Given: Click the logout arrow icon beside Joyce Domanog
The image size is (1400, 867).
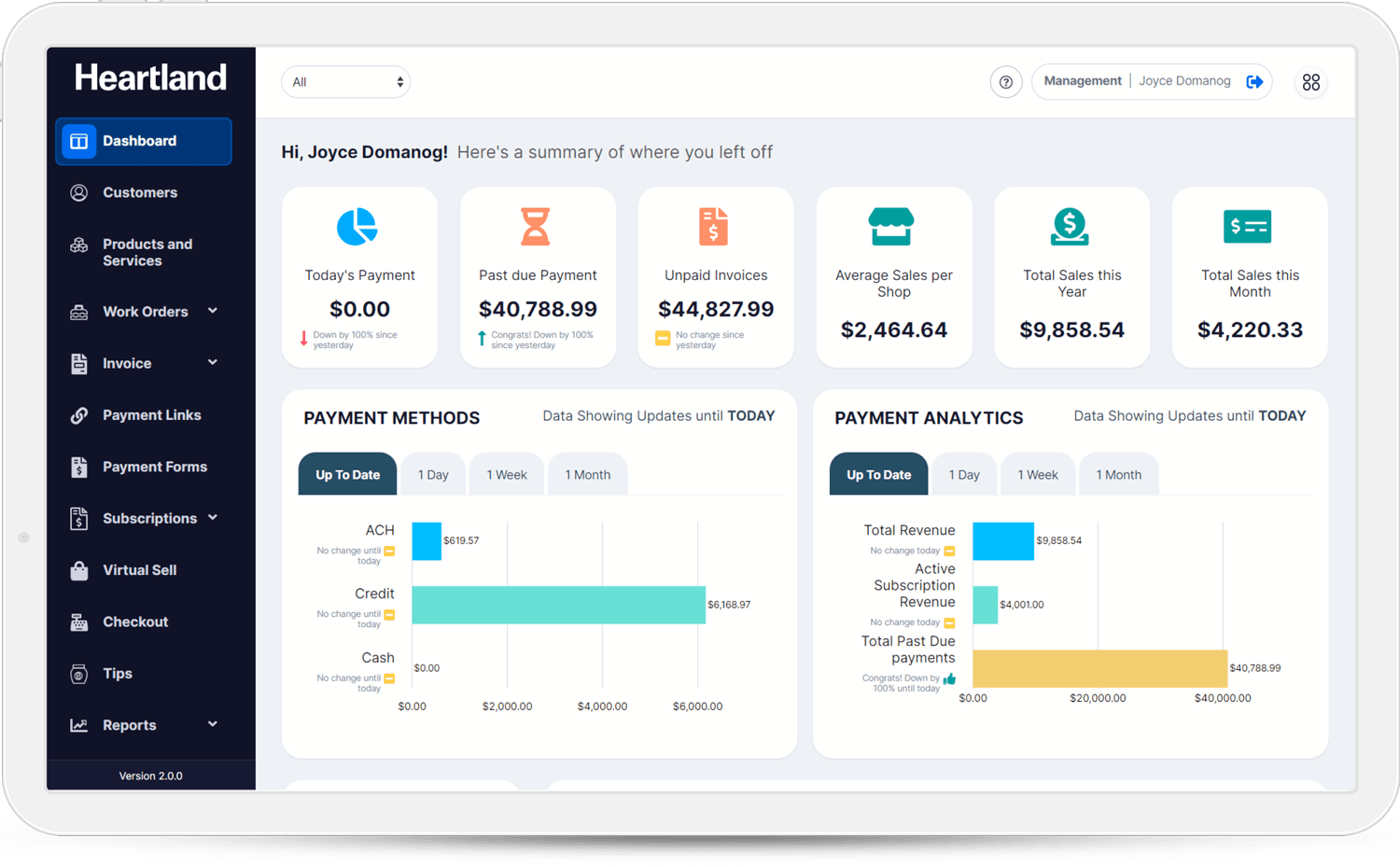Looking at the screenshot, I should click(x=1254, y=82).
